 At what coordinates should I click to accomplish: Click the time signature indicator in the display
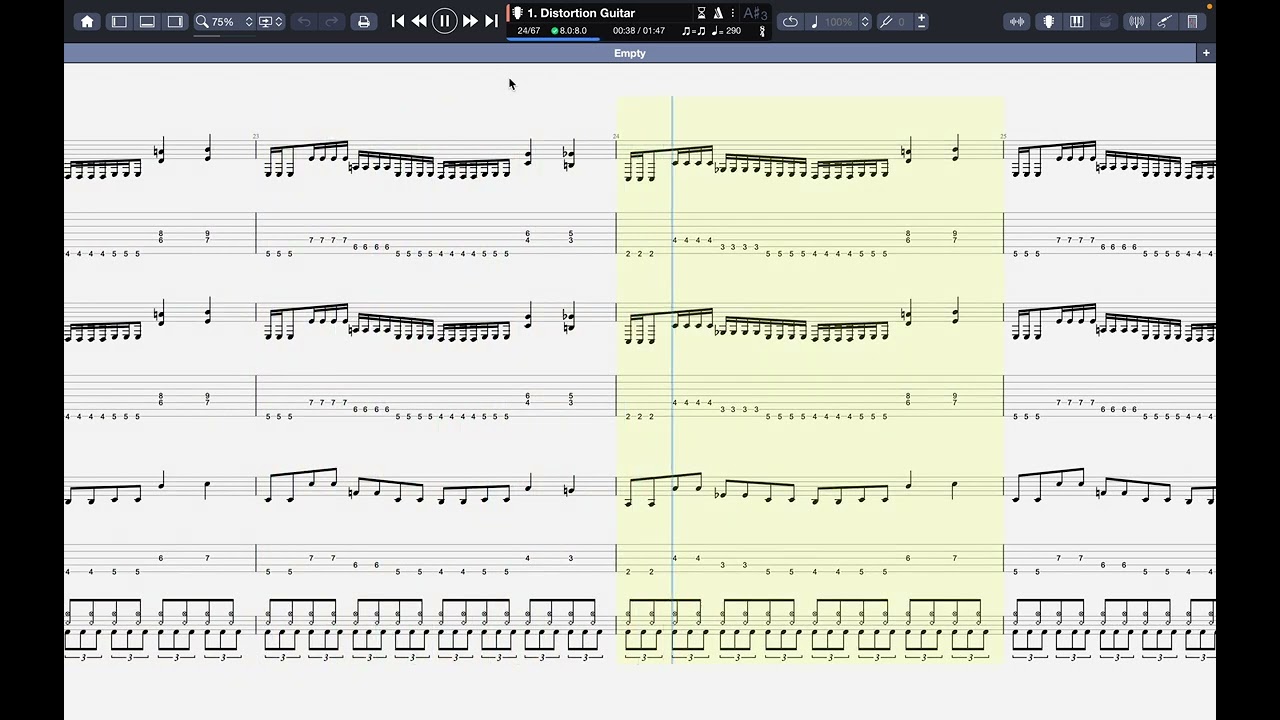pyautogui.click(x=763, y=31)
